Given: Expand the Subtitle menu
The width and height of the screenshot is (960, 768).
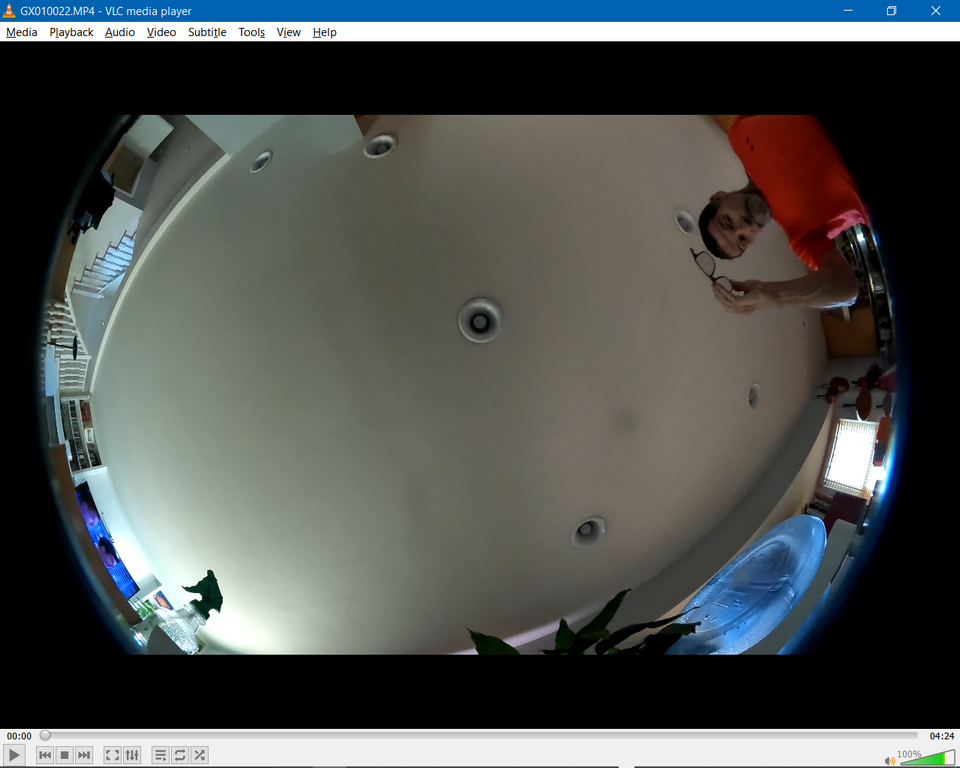Looking at the screenshot, I should point(207,32).
